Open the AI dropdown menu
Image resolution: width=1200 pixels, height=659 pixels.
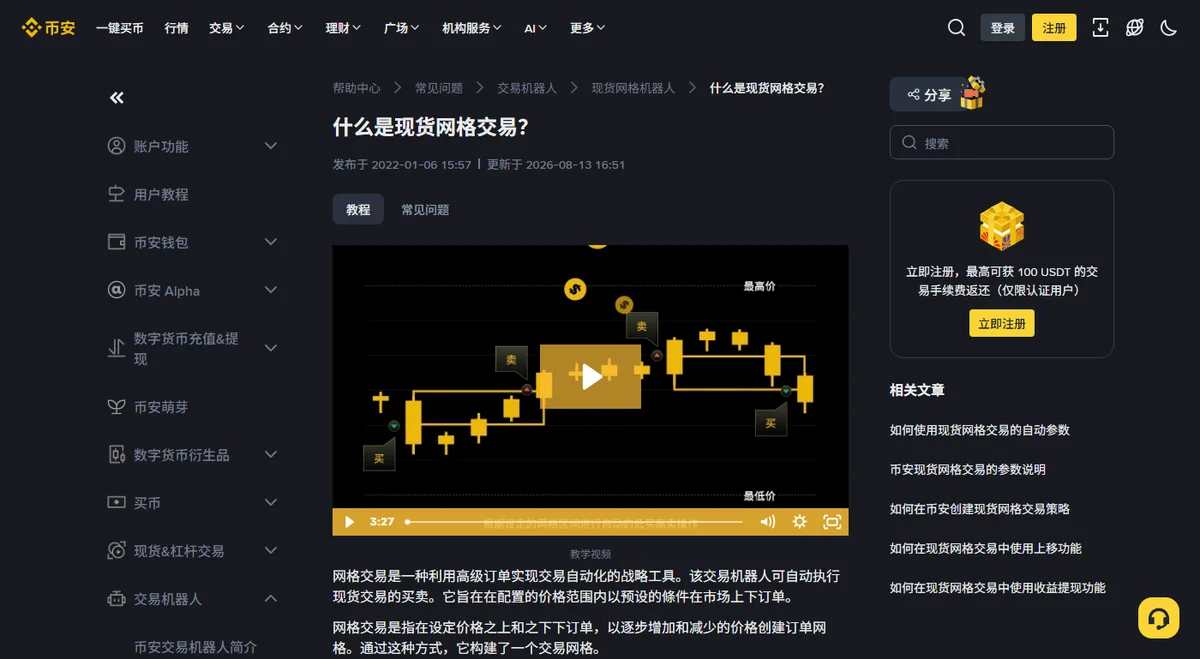click(535, 28)
